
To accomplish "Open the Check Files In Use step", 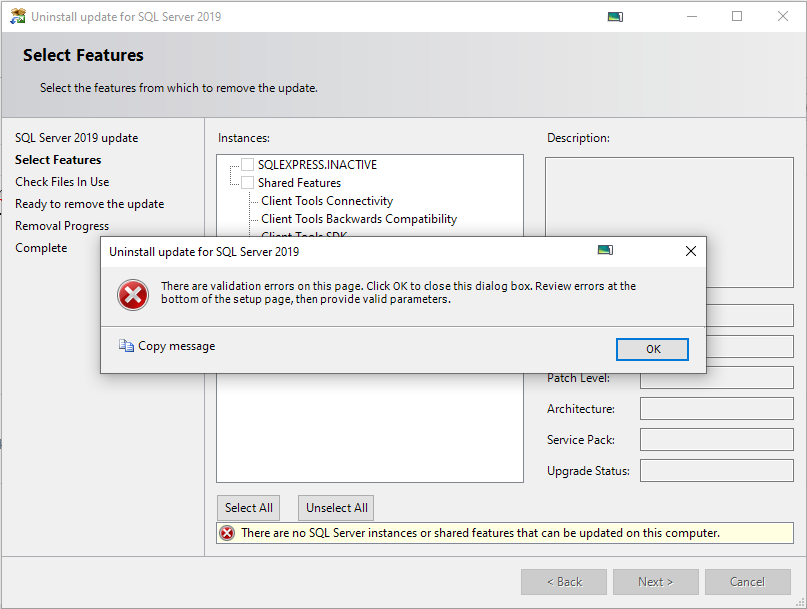I will coord(62,182).
